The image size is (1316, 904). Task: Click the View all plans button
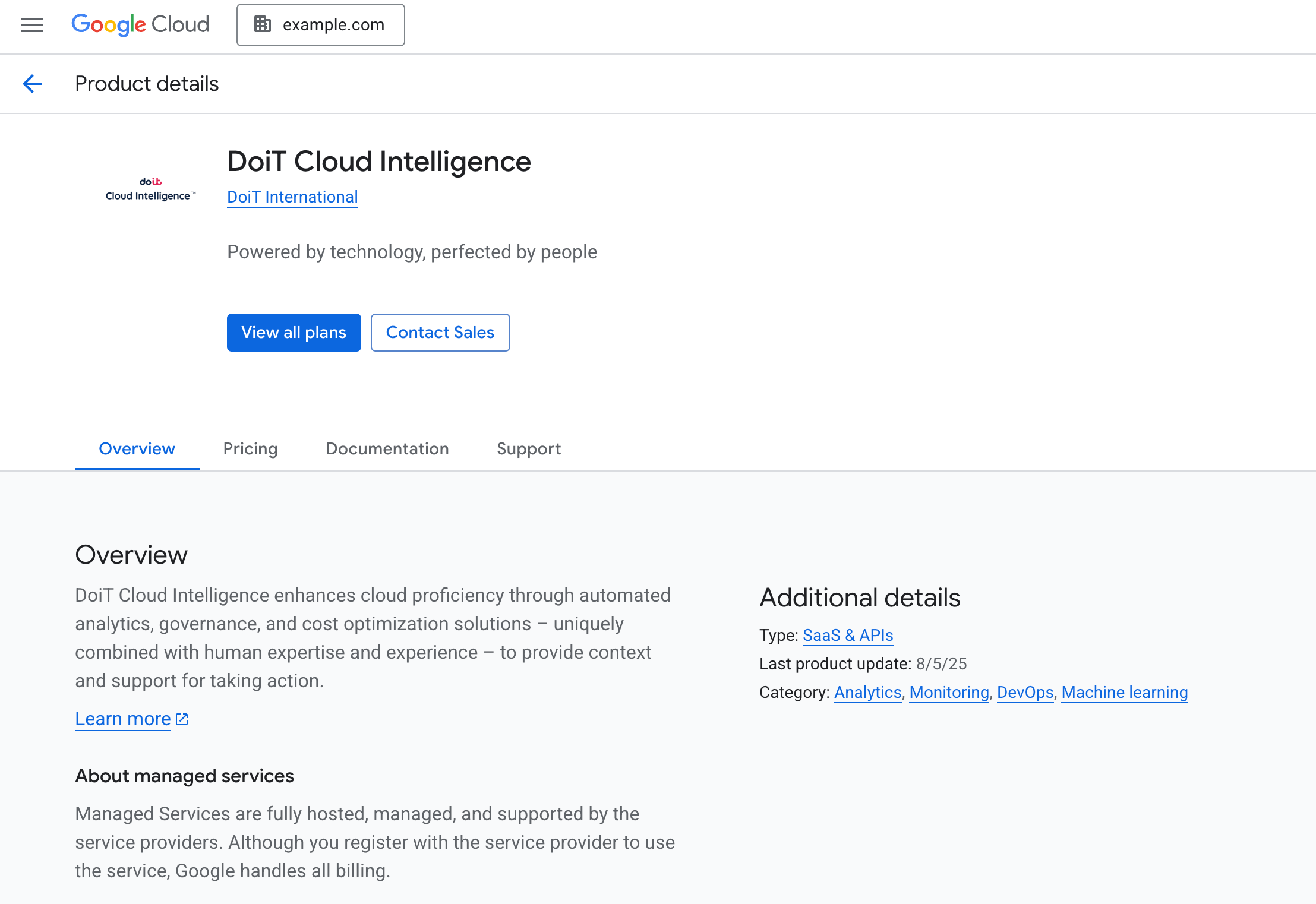(x=294, y=333)
